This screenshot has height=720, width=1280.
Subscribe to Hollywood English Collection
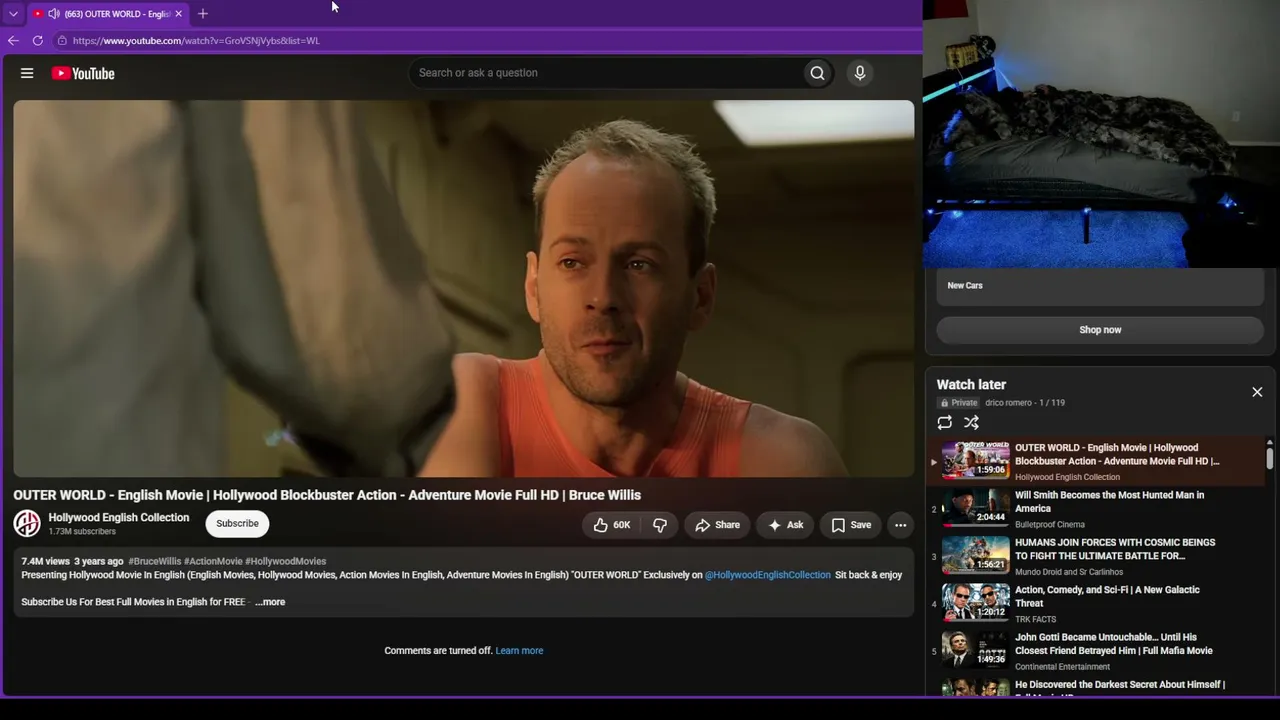[237, 523]
